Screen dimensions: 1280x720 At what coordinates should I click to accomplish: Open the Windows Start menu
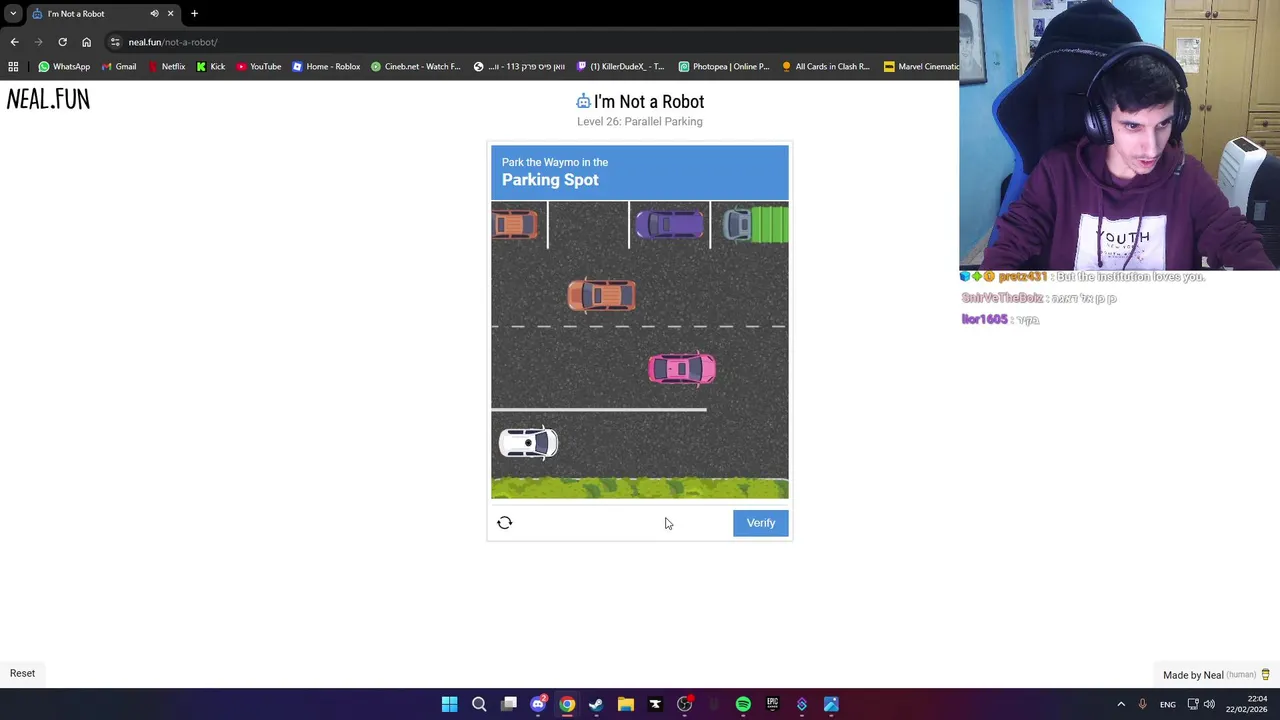(450, 704)
